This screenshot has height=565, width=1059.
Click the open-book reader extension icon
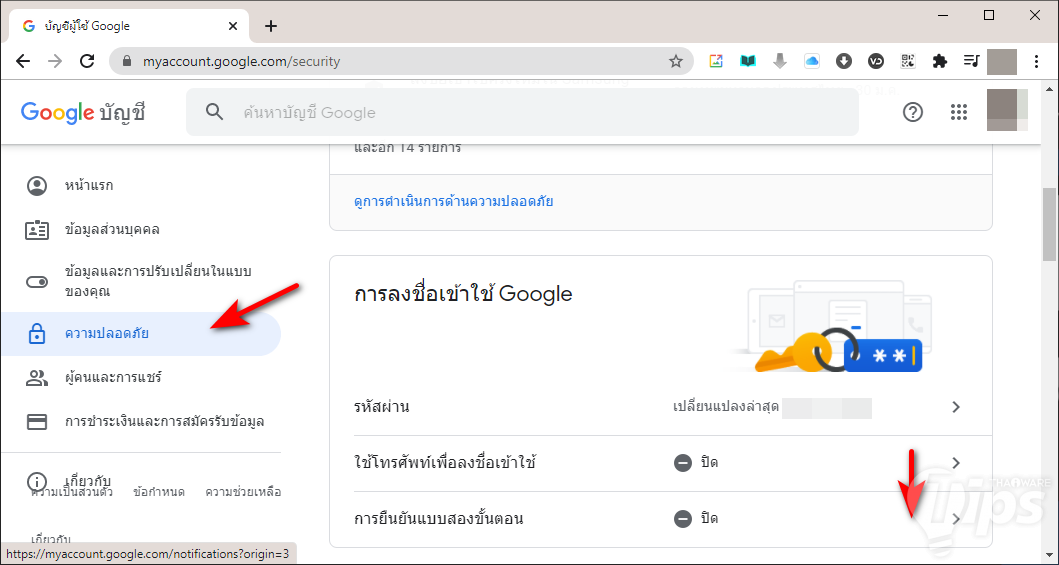click(x=748, y=61)
